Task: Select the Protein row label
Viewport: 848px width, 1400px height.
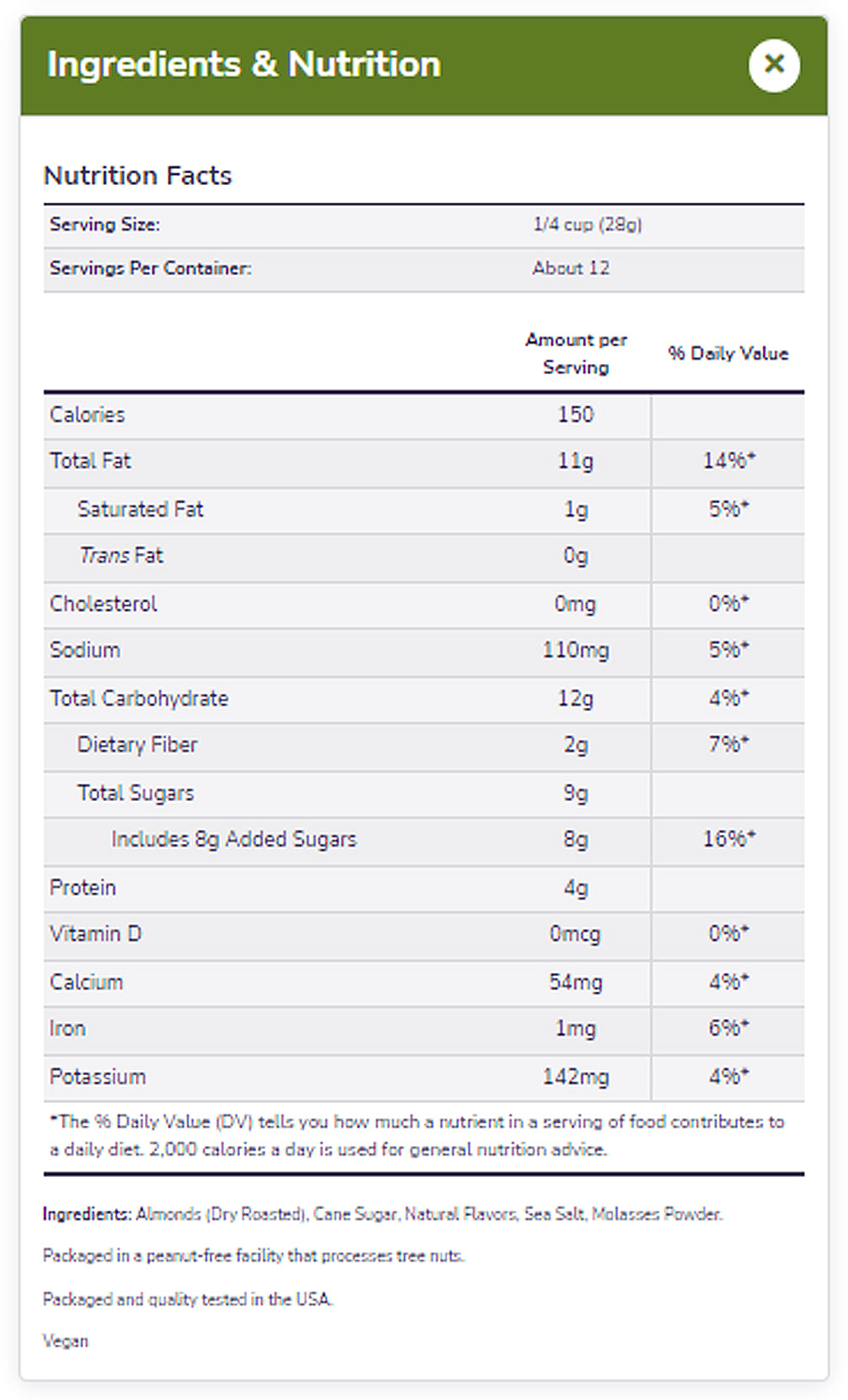Action: point(82,888)
